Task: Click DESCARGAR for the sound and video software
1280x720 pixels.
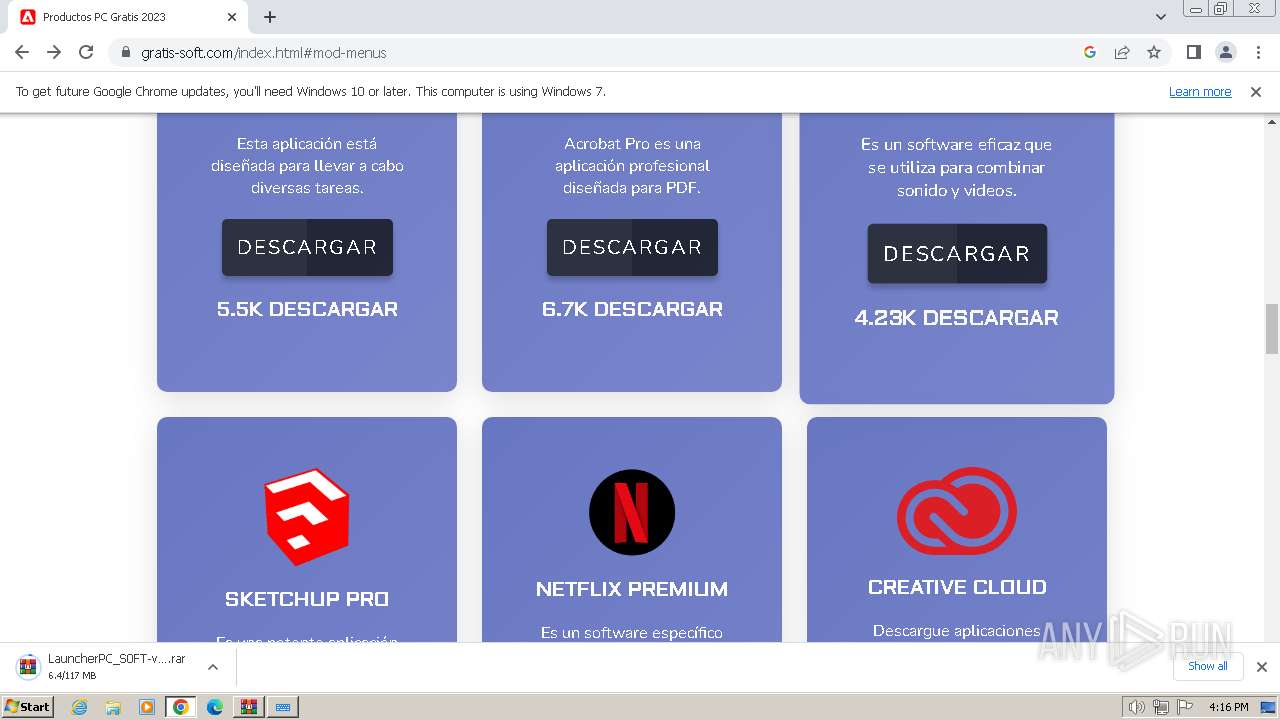Action: pyautogui.click(x=957, y=253)
